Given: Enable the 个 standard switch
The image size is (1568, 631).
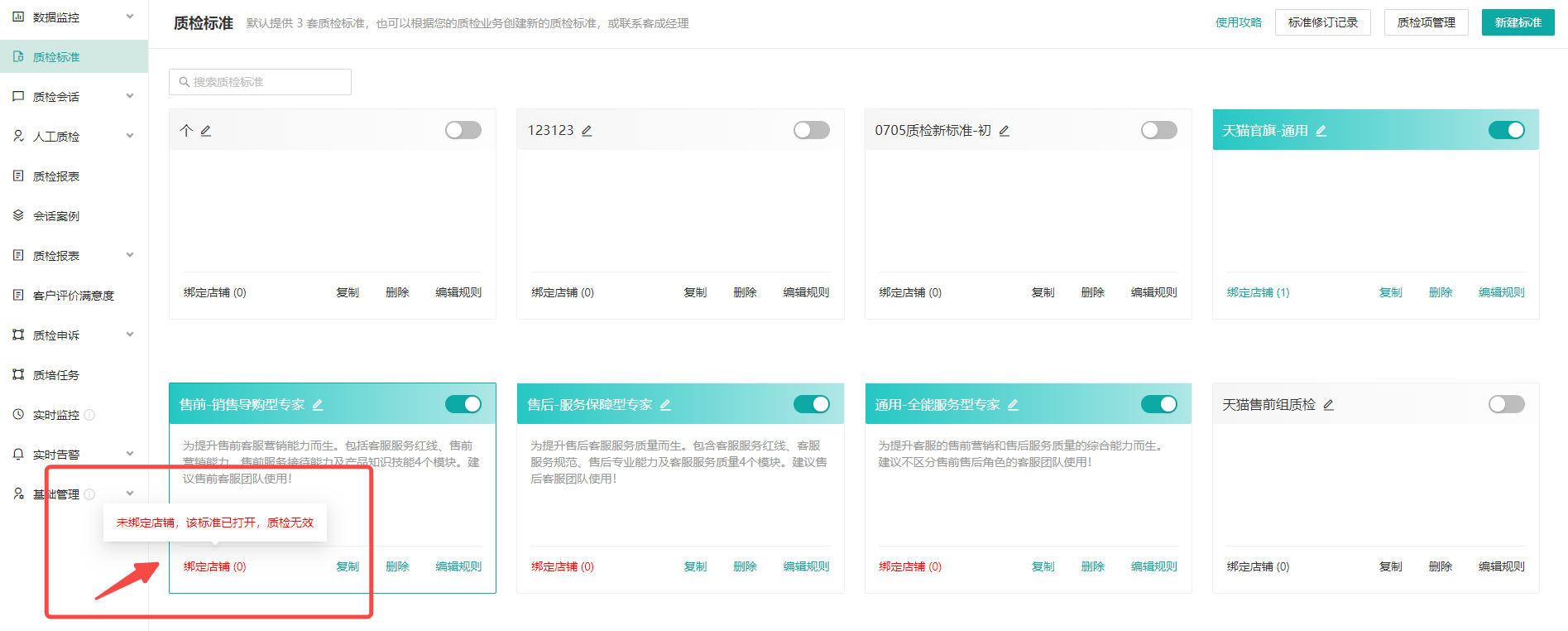Looking at the screenshot, I should (463, 130).
